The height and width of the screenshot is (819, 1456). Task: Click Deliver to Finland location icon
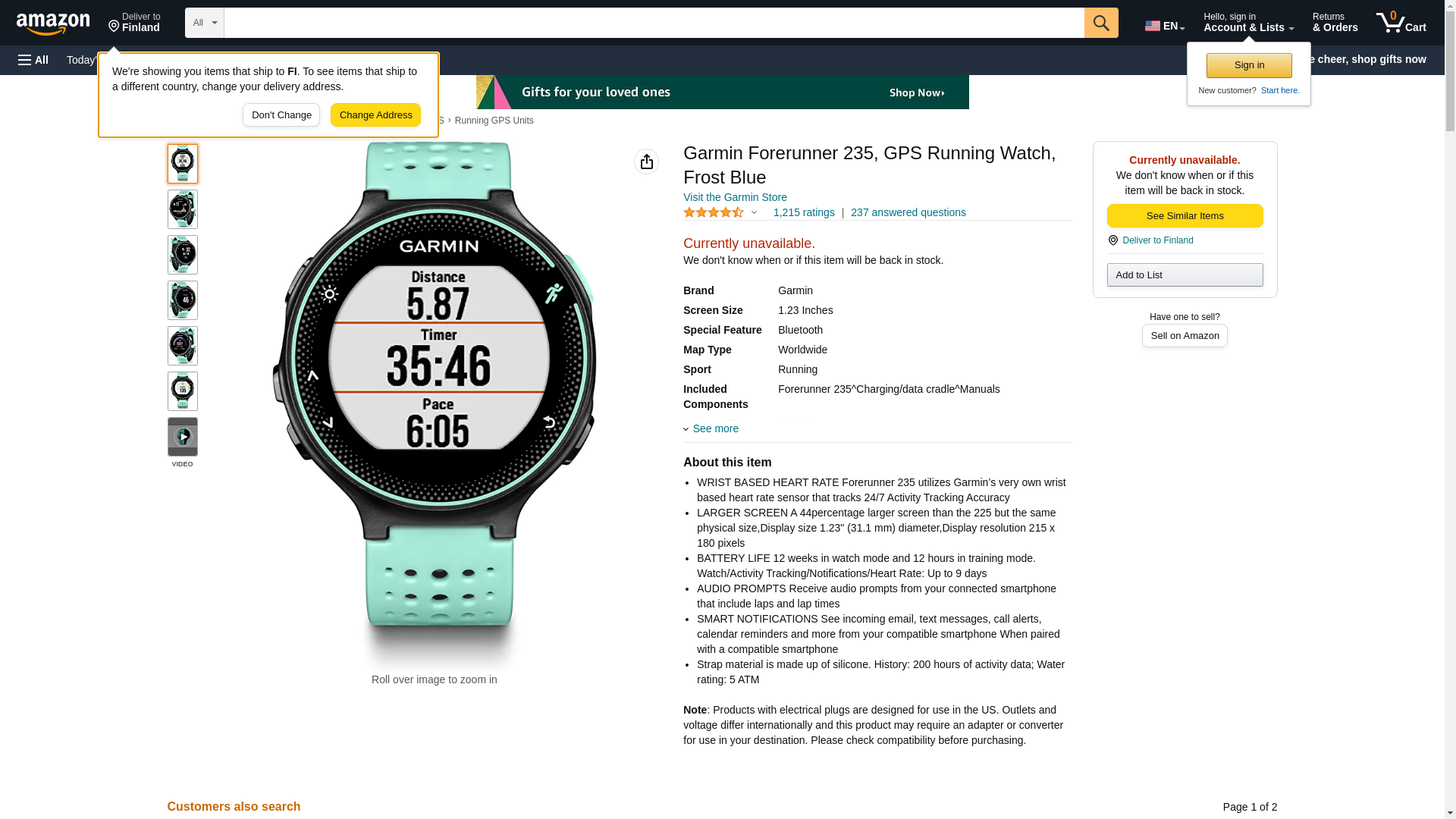(1112, 240)
